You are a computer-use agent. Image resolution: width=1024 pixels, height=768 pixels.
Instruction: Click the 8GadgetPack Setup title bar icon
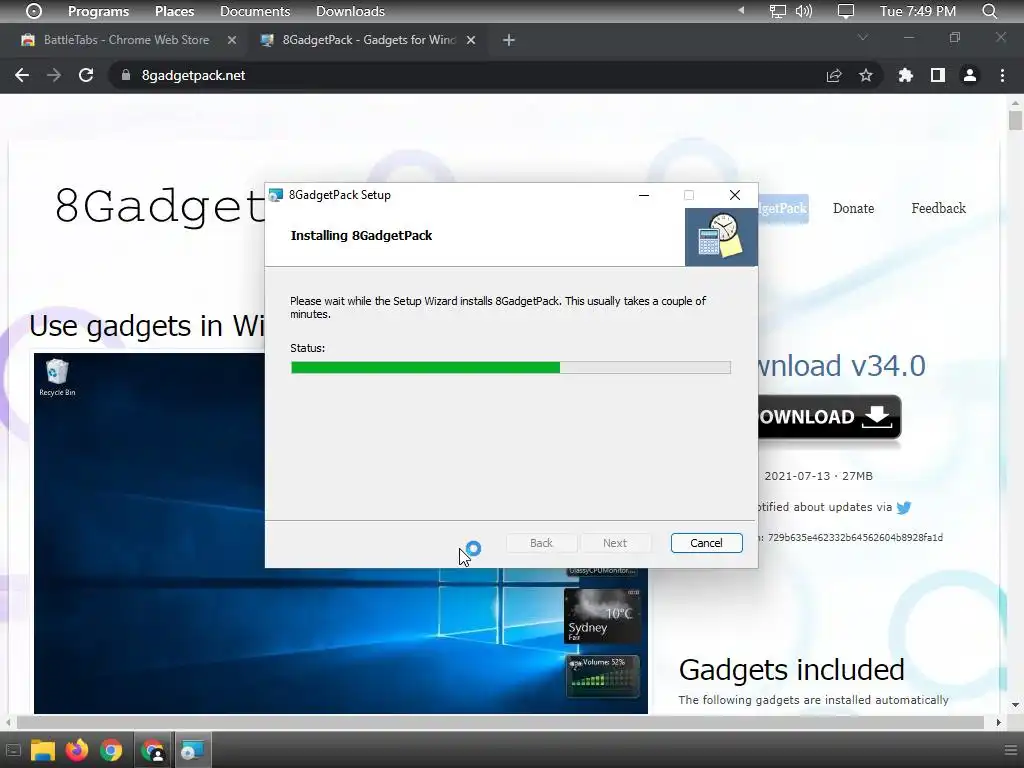coord(276,195)
